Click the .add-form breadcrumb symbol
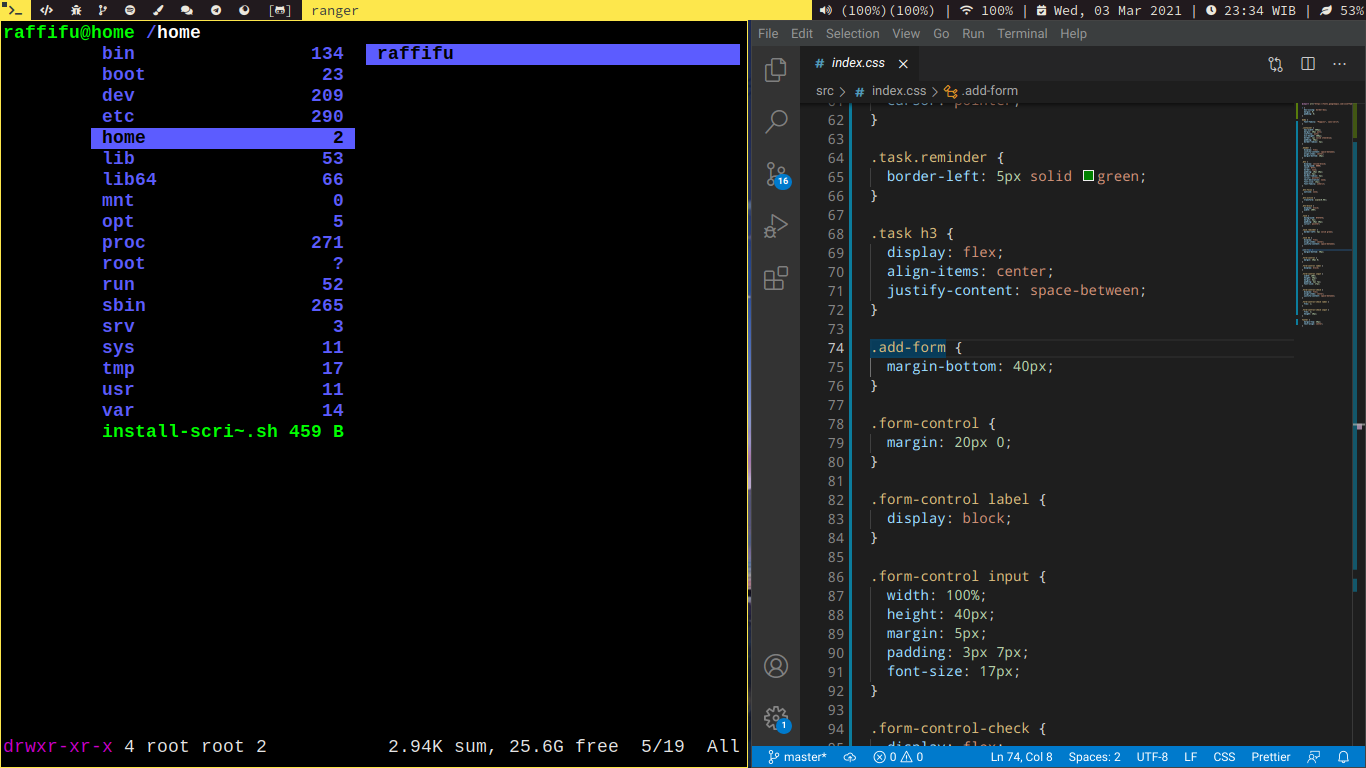Screen dimensions: 1366x768 pos(980,90)
